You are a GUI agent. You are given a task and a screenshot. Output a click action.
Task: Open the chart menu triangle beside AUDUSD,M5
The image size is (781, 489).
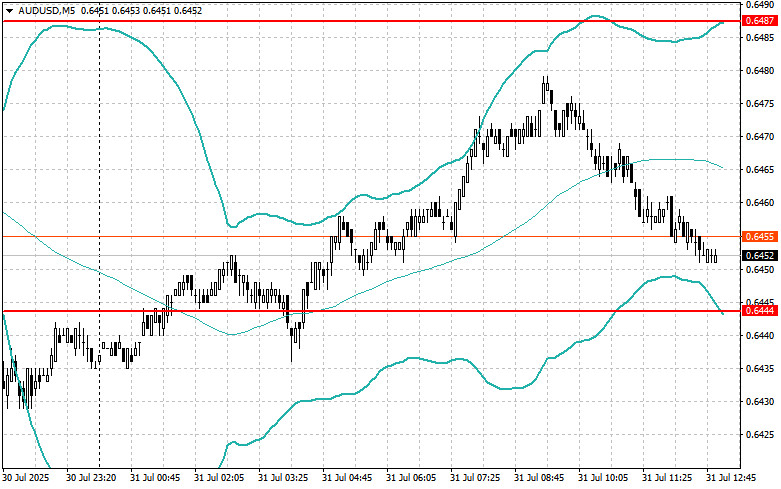coord(9,11)
